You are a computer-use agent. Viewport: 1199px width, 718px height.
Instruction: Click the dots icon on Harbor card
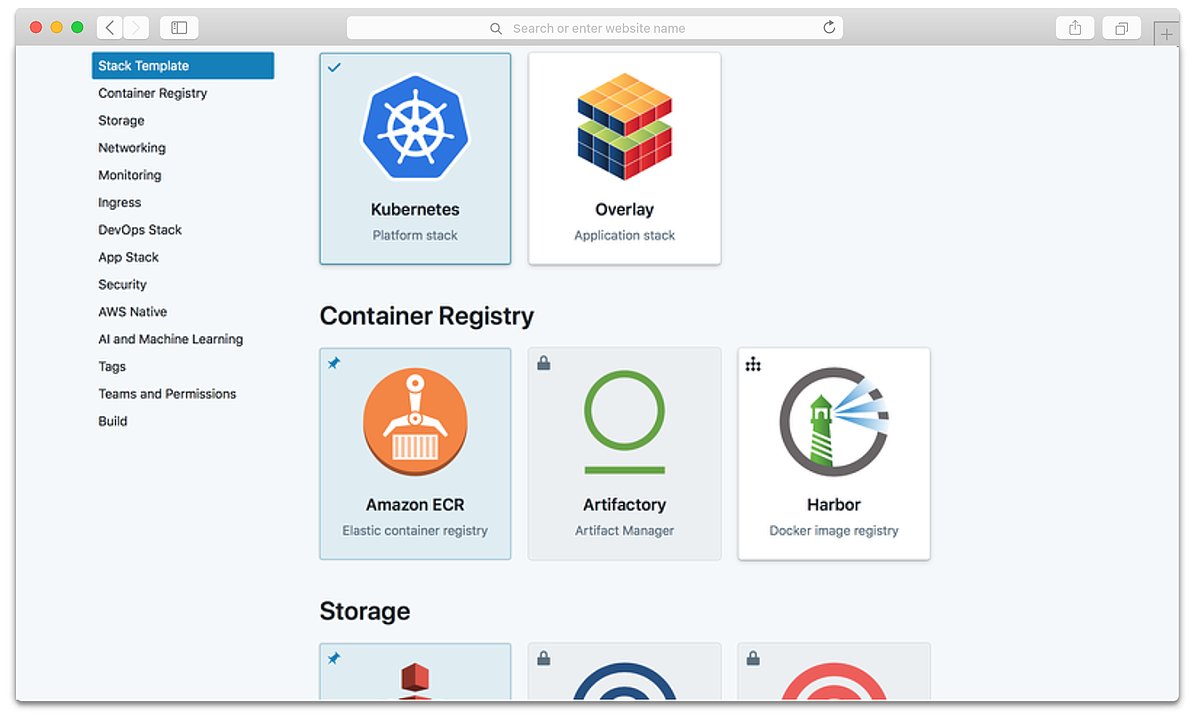click(x=753, y=364)
